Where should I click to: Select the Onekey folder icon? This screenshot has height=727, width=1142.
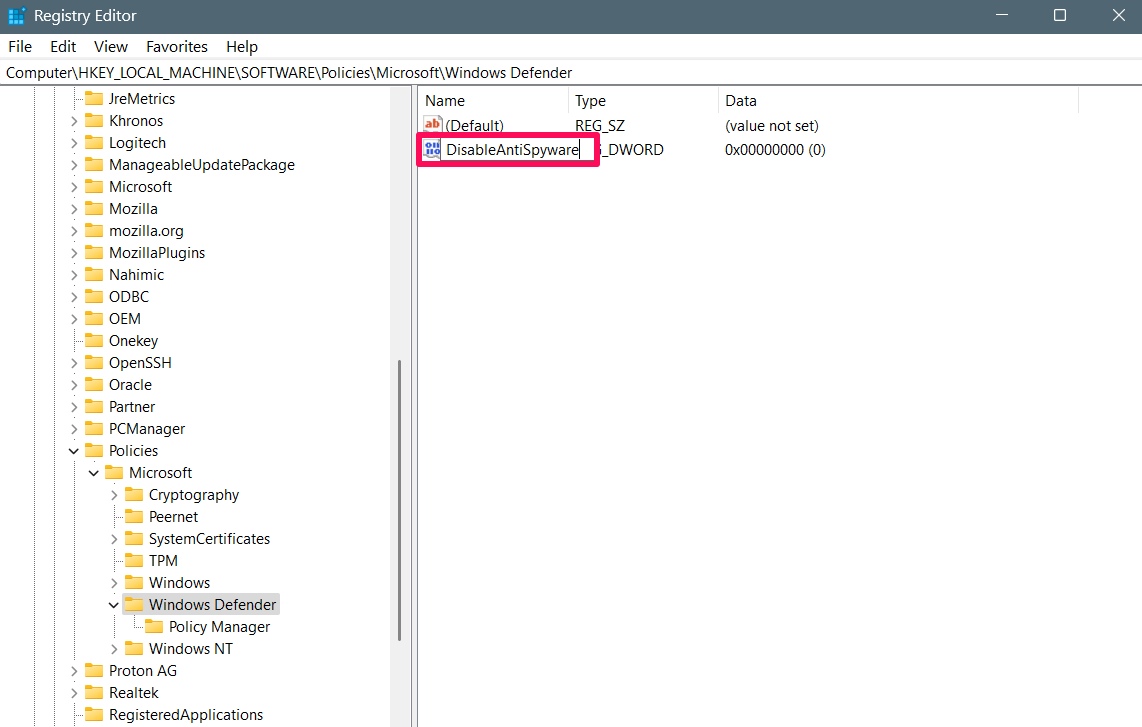click(94, 340)
